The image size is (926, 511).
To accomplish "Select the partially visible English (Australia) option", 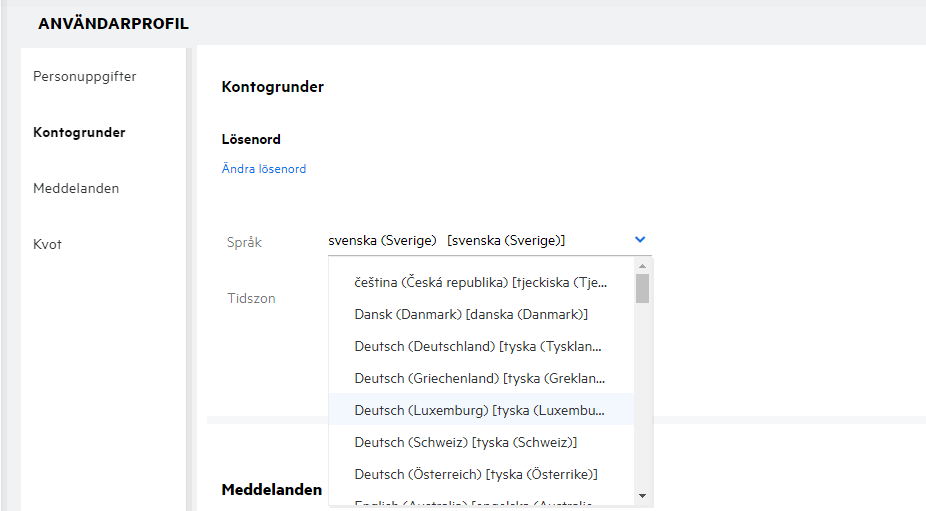I will [x=480, y=502].
